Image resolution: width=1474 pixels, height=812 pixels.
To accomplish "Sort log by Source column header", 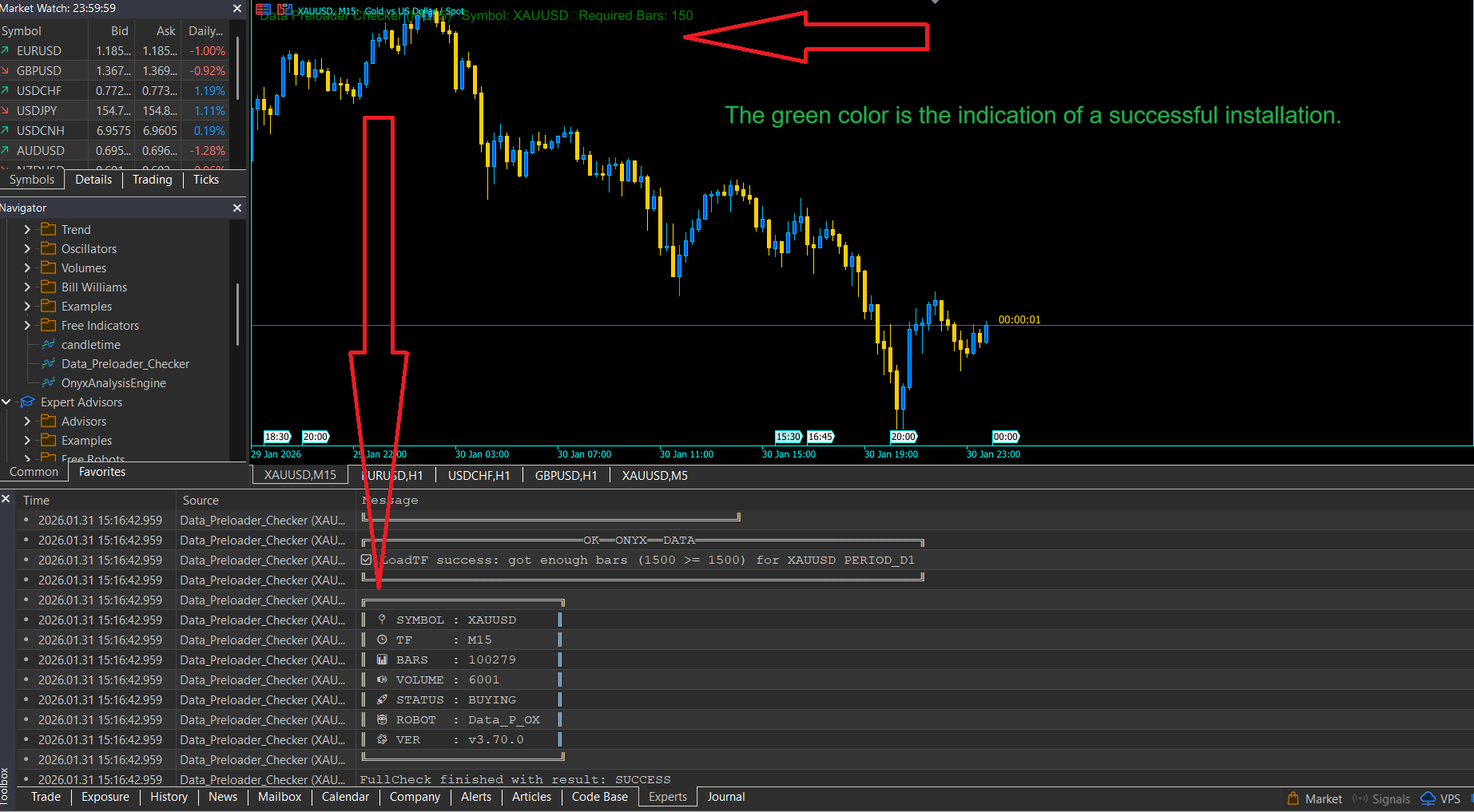I will 201,501.
